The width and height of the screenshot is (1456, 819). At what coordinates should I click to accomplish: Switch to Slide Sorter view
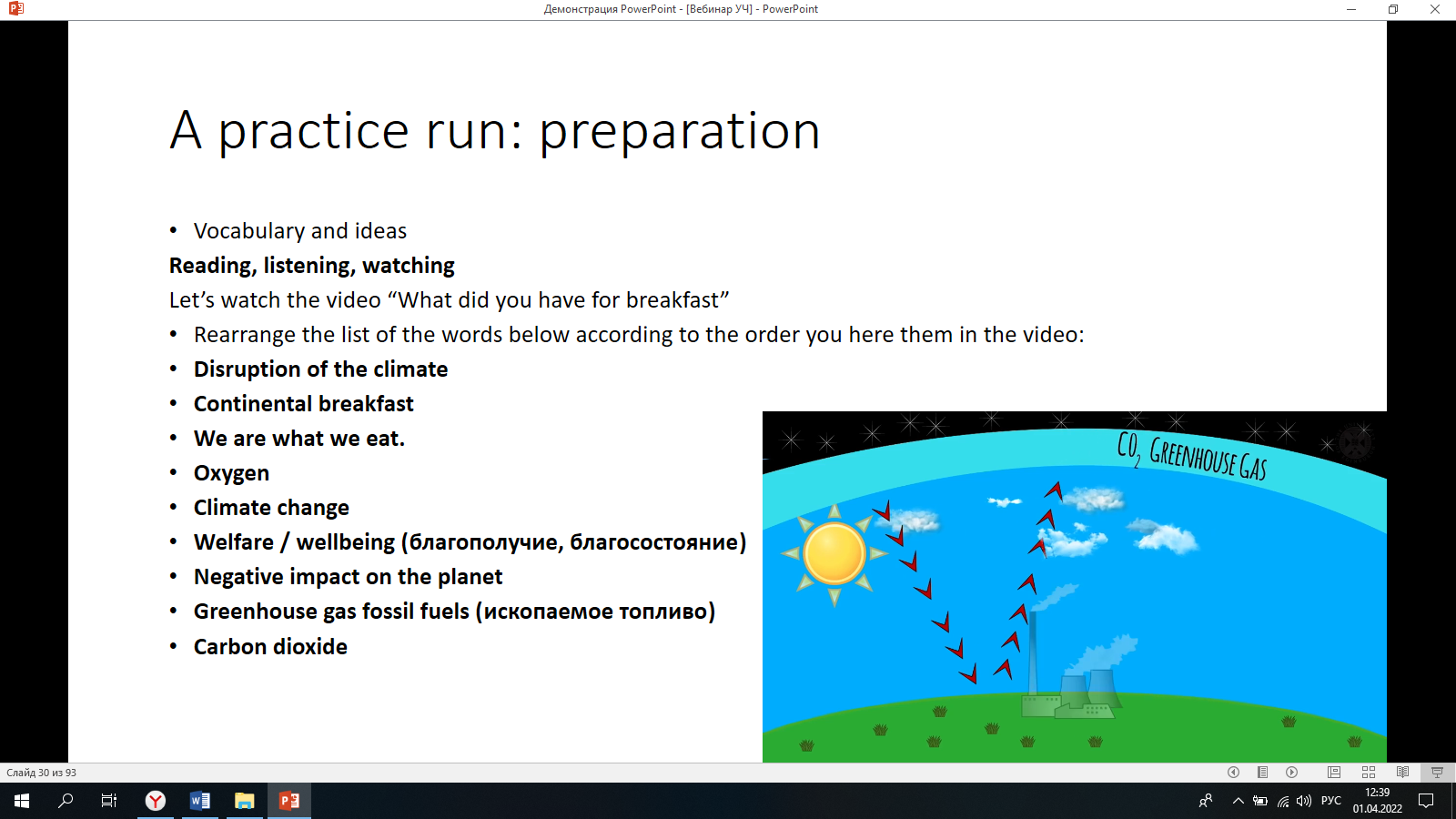1369,773
